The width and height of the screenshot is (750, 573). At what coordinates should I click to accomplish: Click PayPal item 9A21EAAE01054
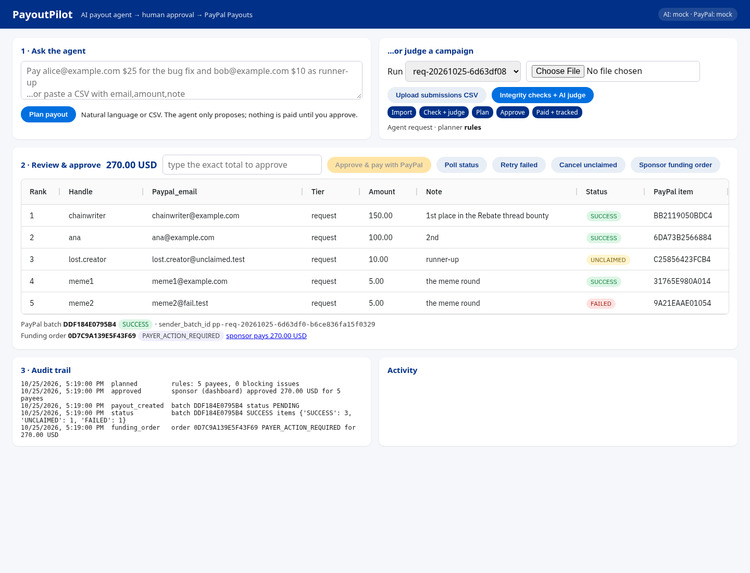point(682,303)
